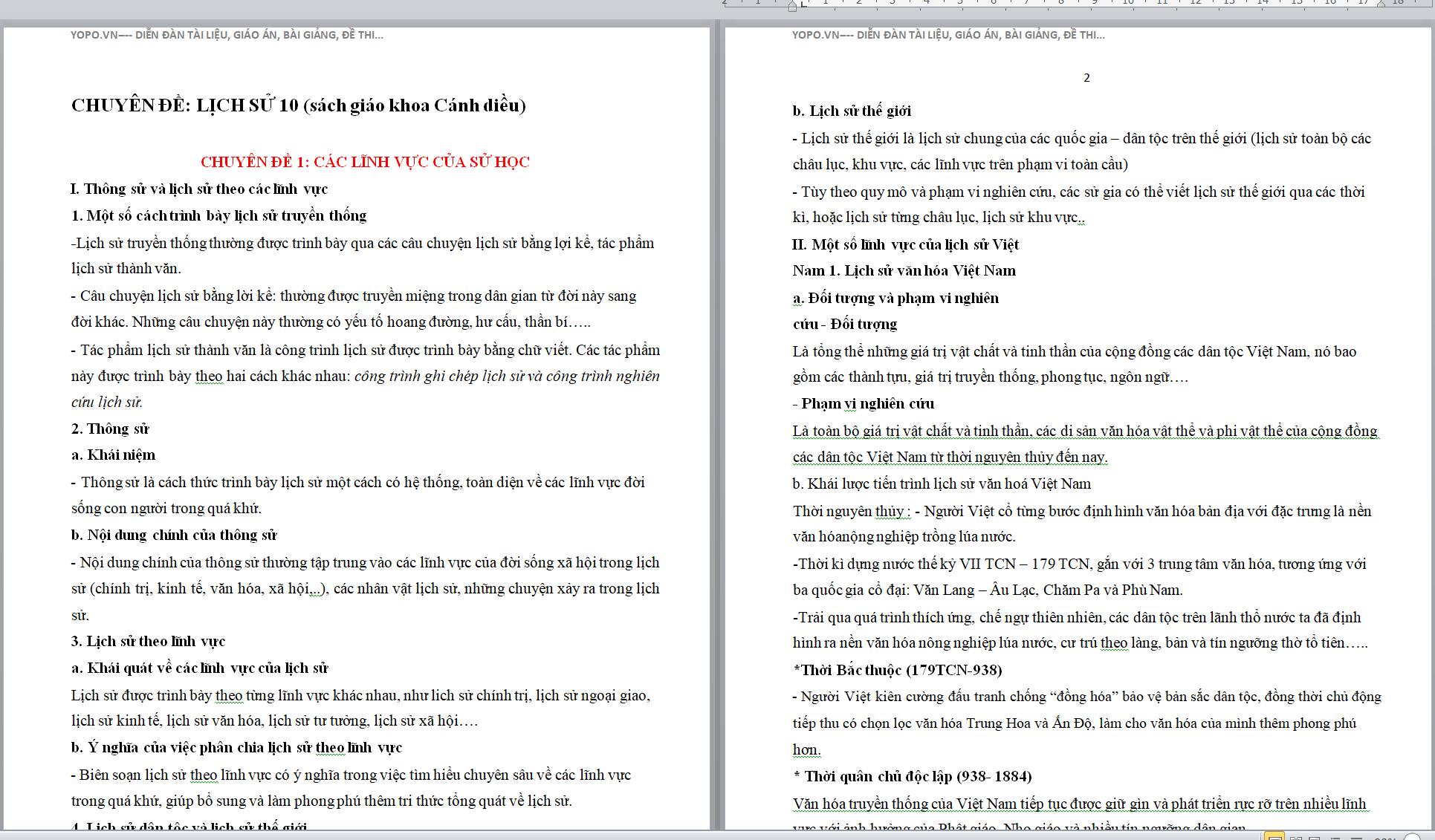
Task: Click heading '3. Lịch sử theo lĩnh vực'
Action: point(148,642)
